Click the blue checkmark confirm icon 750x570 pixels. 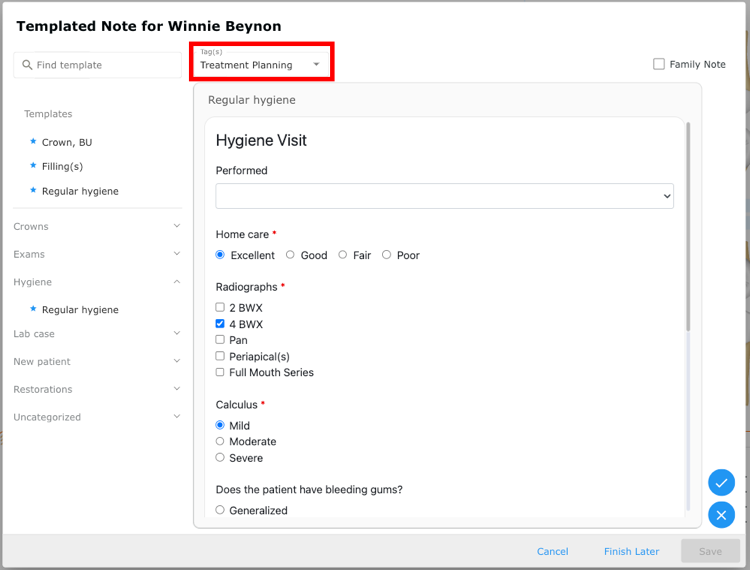(x=721, y=482)
